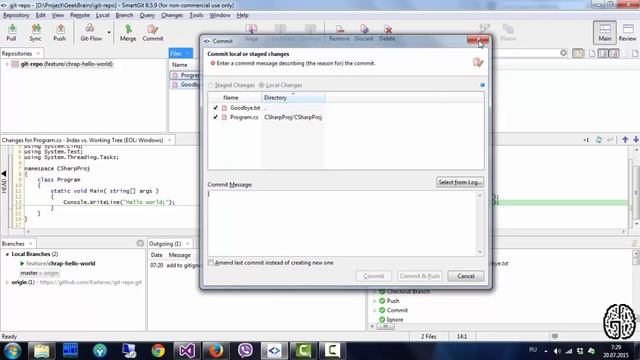640x360 pixels.
Task: Refresh the changes view
Action: point(598,140)
